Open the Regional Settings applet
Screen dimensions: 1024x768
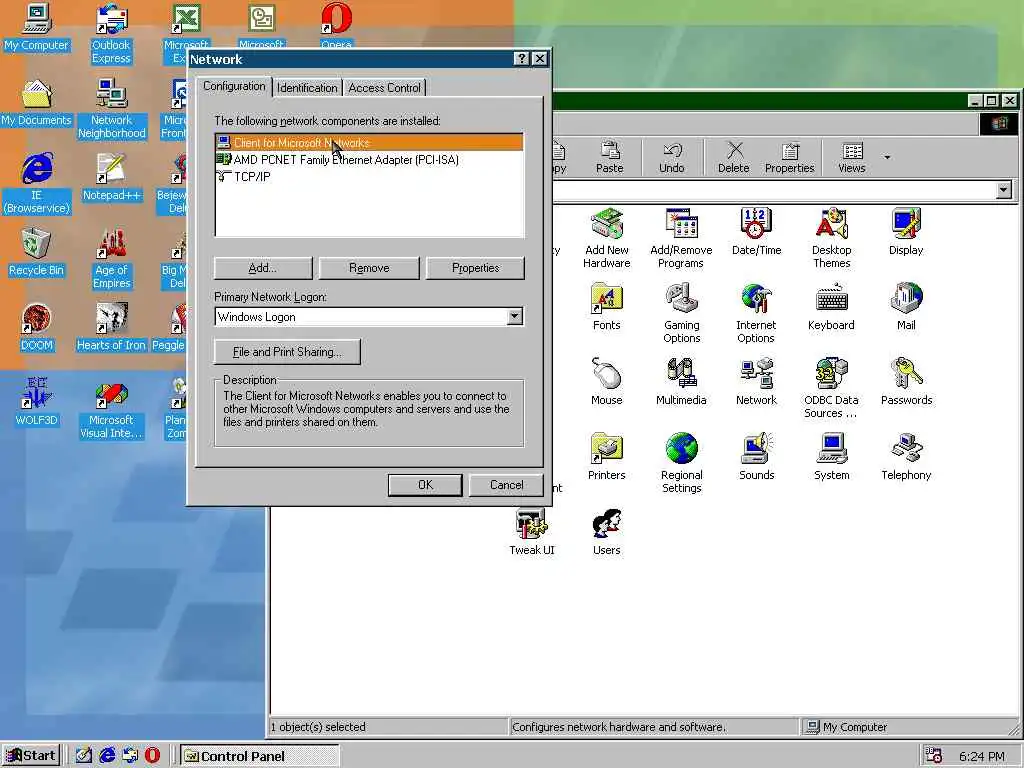(681, 463)
